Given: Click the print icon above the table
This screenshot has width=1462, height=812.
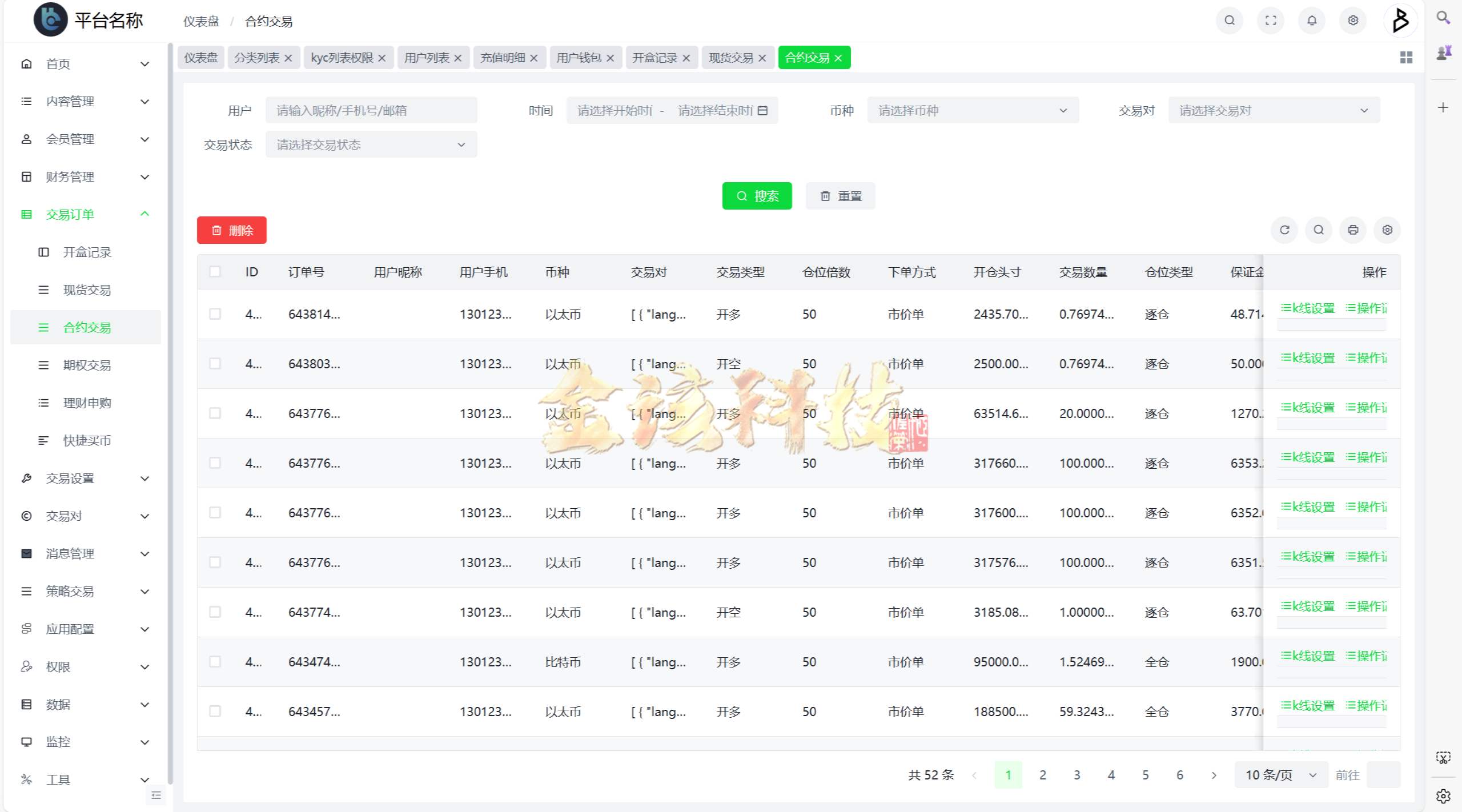Looking at the screenshot, I should point(1353,230).
